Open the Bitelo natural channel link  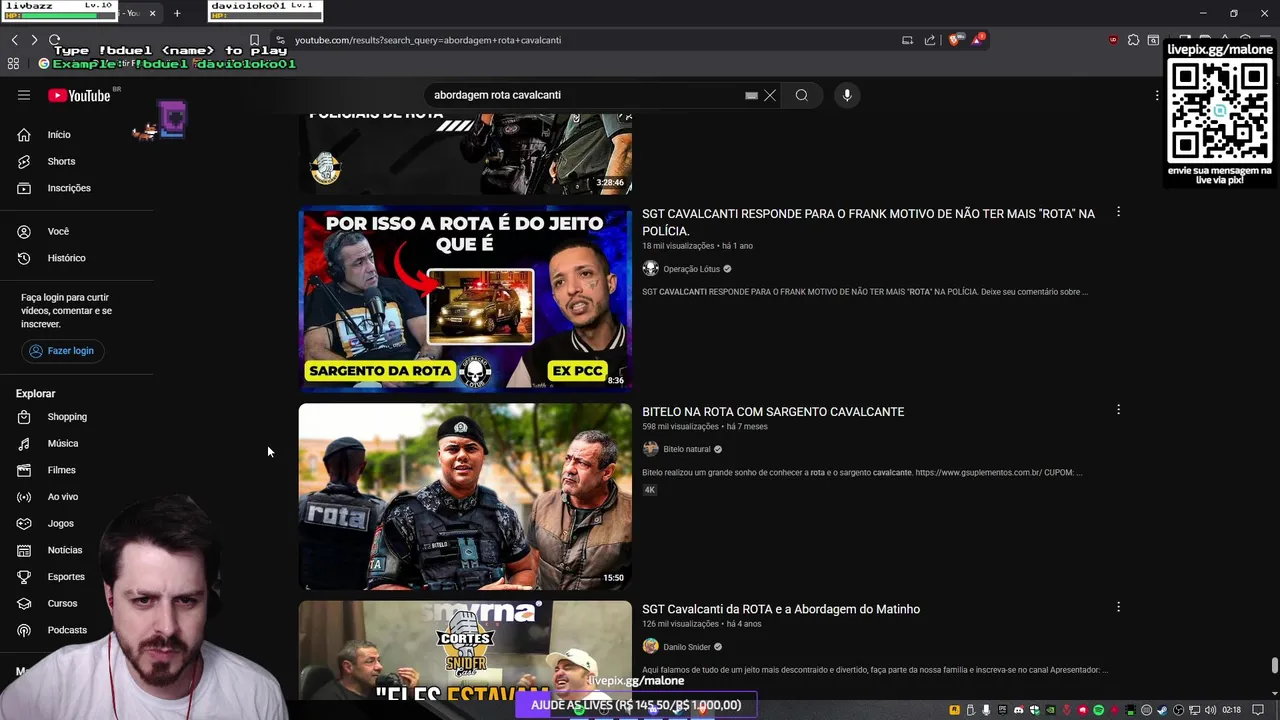coord(686,449)
